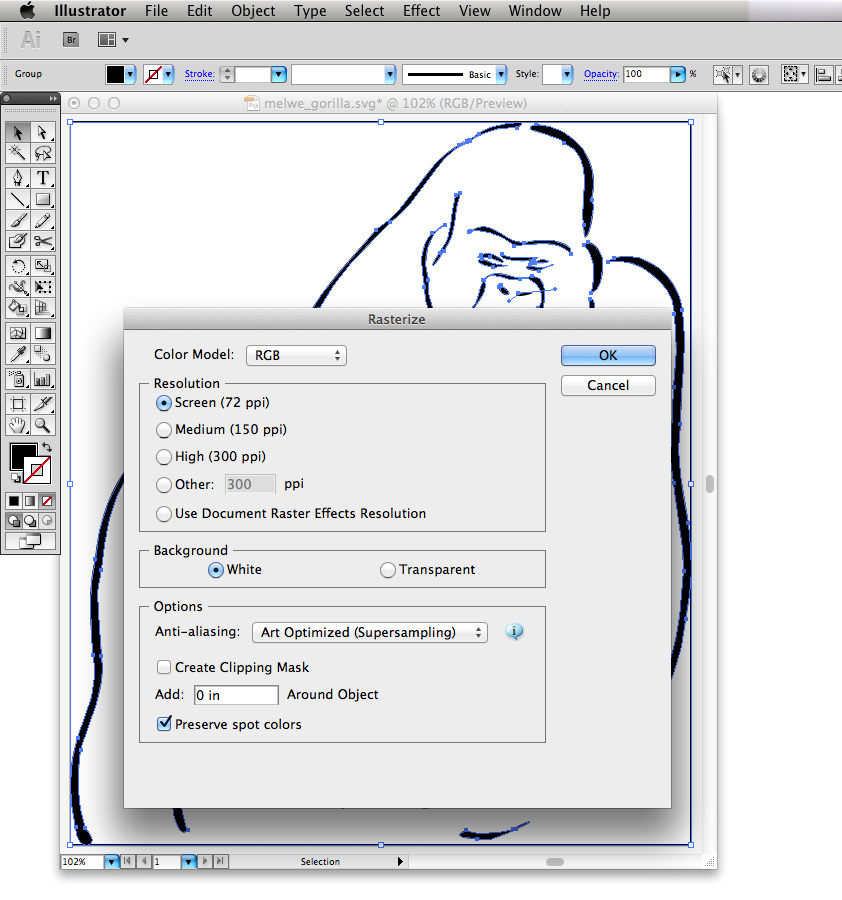Grab the Hand tool
This screenshot has width=842, height=900.
click(x=16, y=424)
